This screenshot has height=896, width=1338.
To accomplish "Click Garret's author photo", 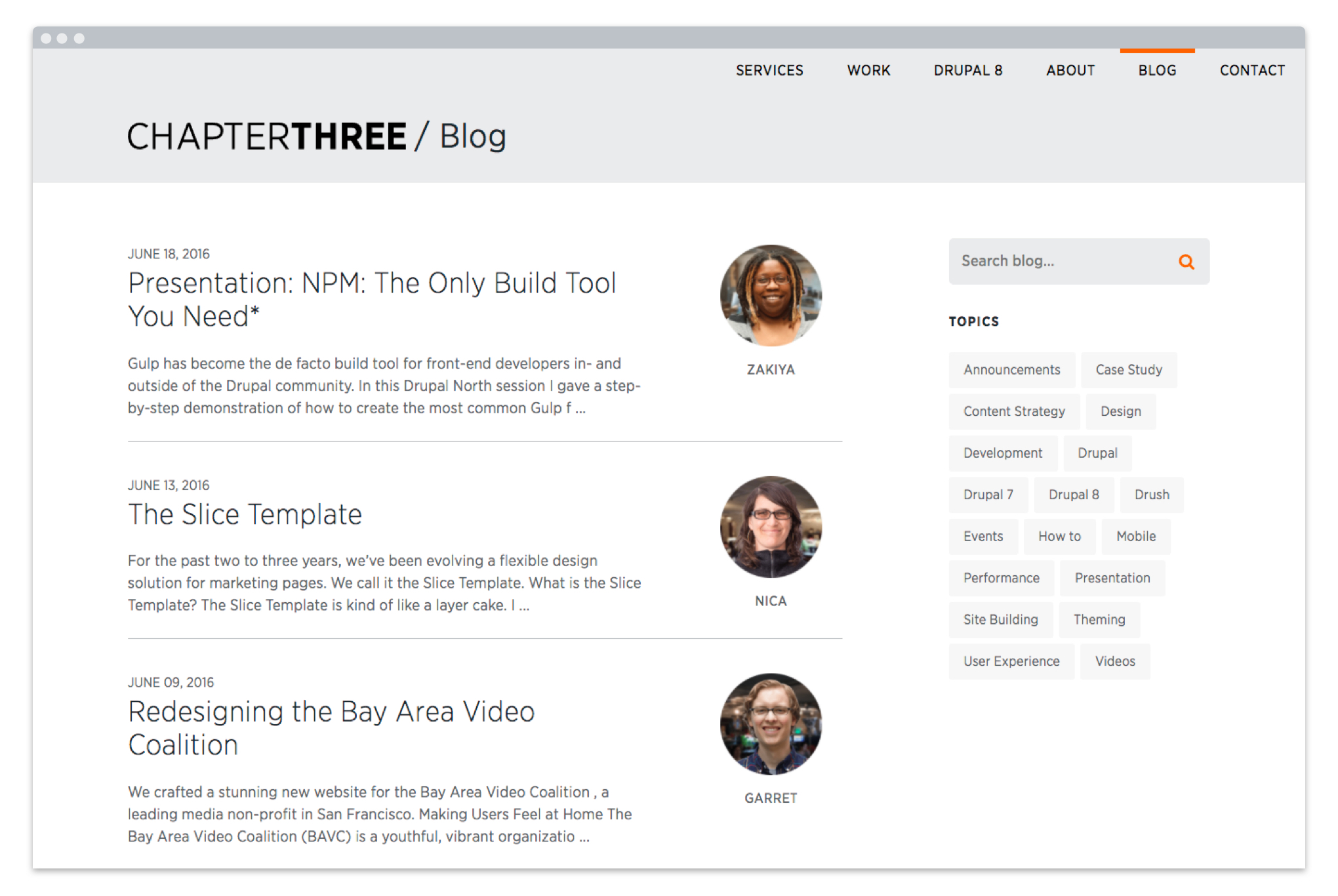I will coord(771,724).
